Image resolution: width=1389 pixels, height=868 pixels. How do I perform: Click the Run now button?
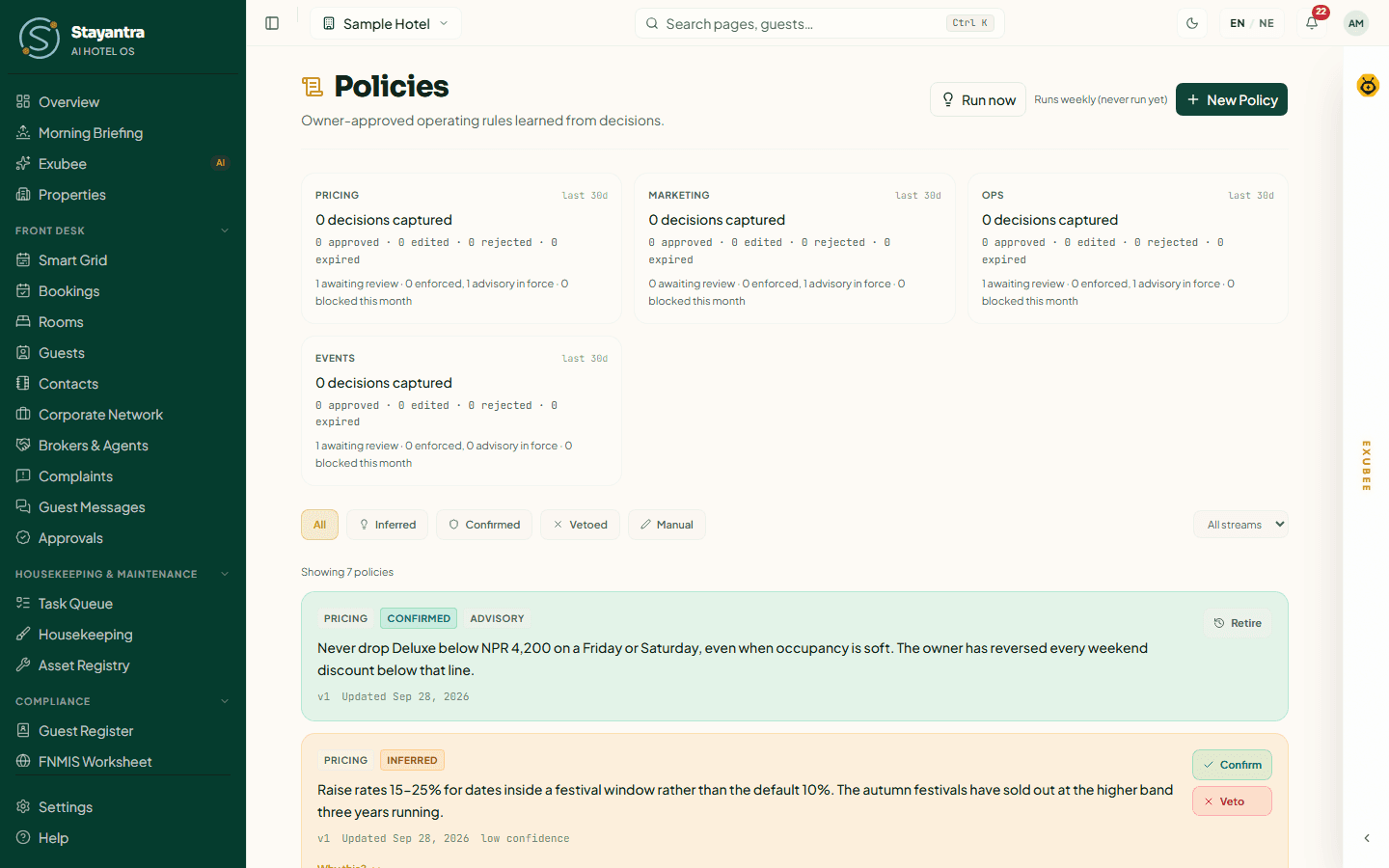pos(978,99)
